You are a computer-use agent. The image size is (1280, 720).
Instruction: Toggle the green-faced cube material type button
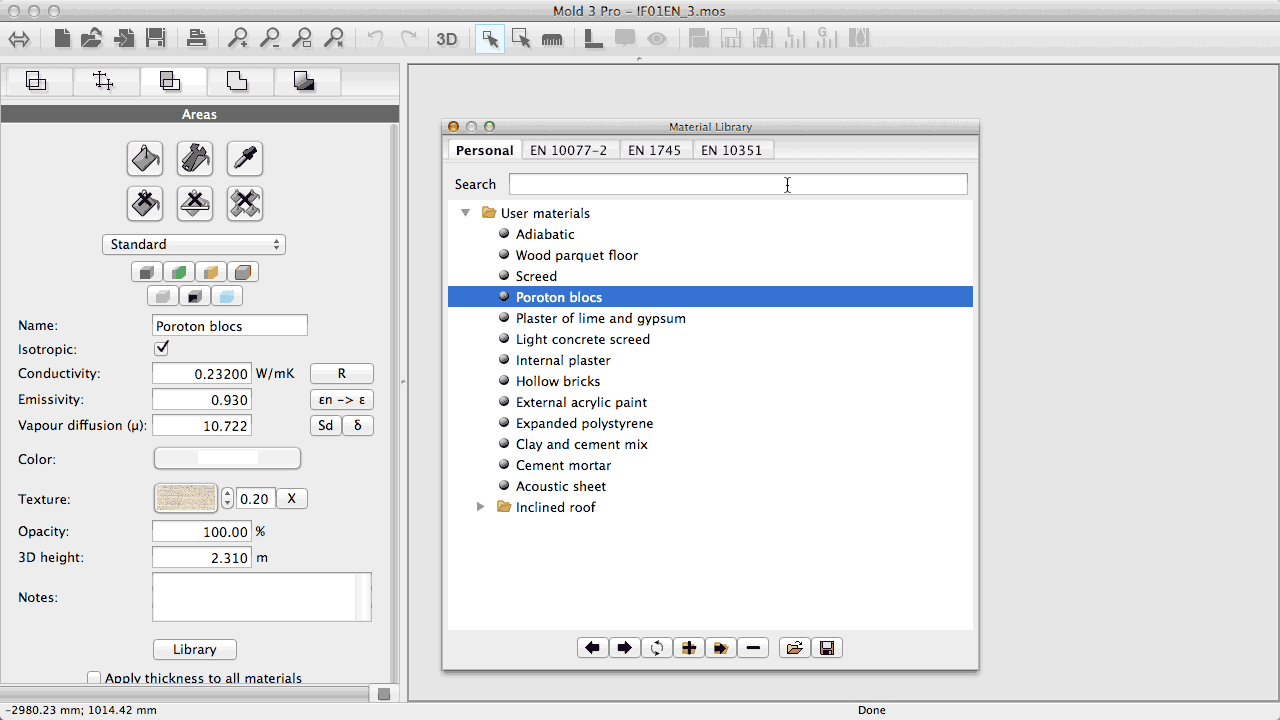[x=179, y=272]
